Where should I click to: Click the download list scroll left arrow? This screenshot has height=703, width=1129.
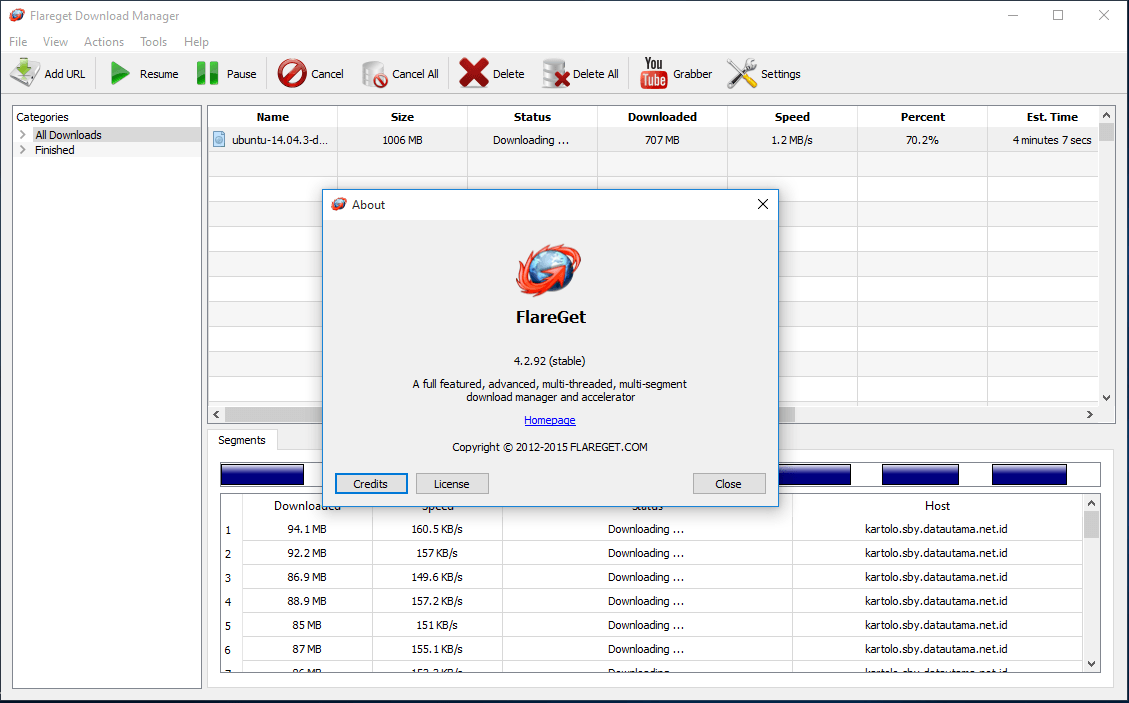coord(216,414)
